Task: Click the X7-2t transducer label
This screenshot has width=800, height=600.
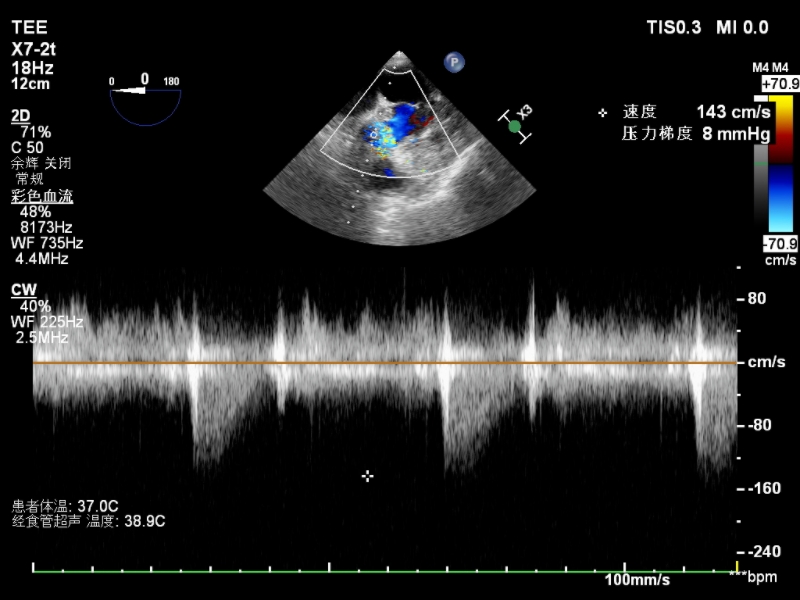Action: (x=33, y=48)
